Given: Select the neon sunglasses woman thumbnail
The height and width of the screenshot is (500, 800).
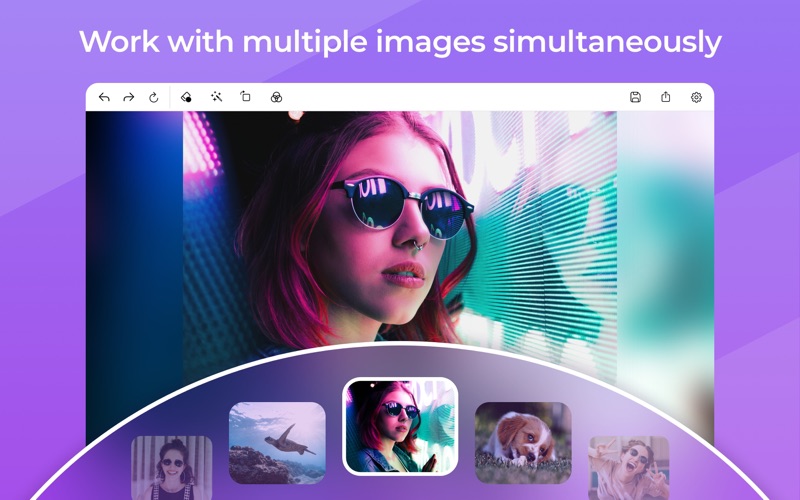Looking at the screenshot, I should pos(400,427).
